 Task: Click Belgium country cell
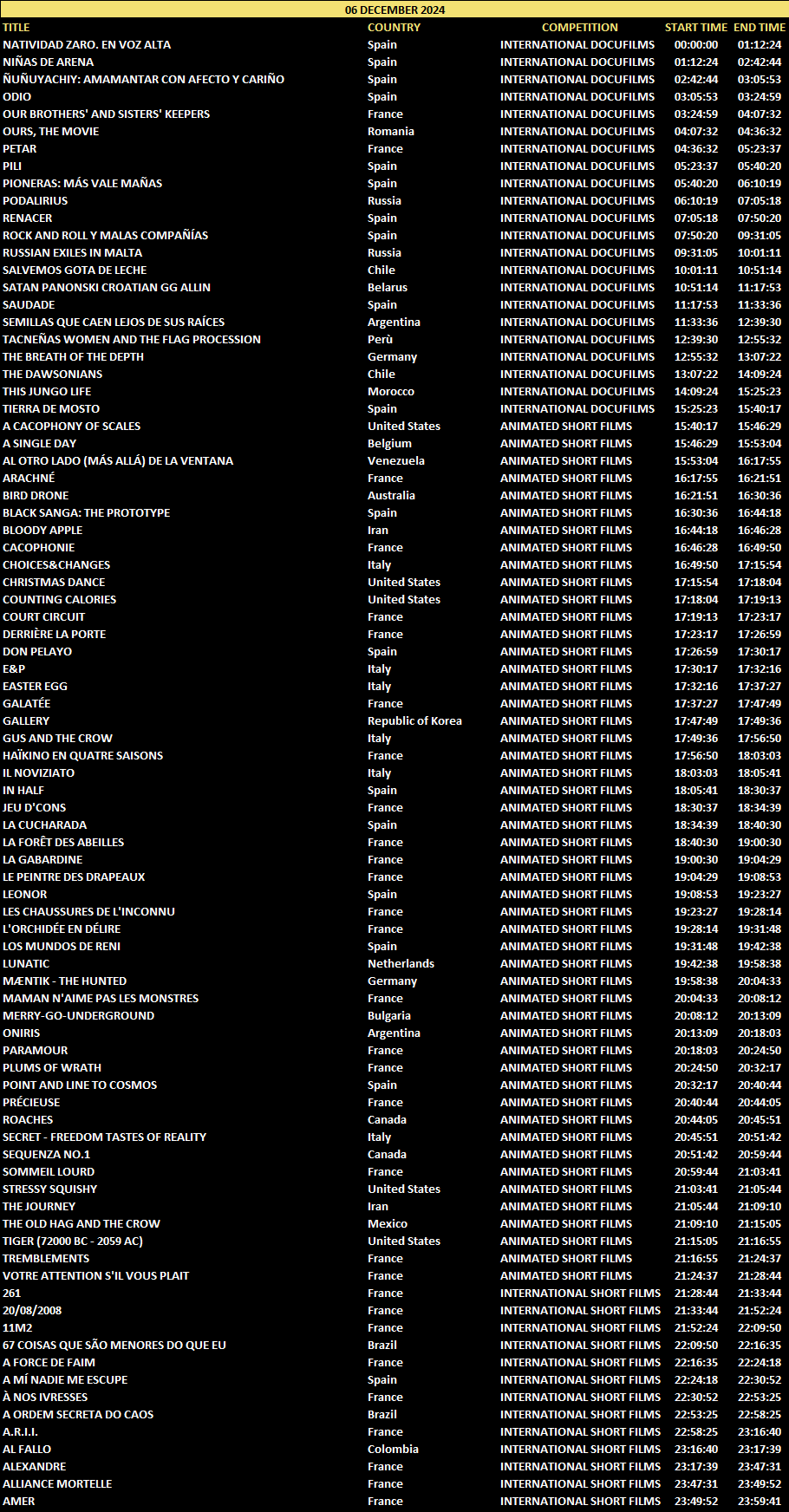[389, 443]
